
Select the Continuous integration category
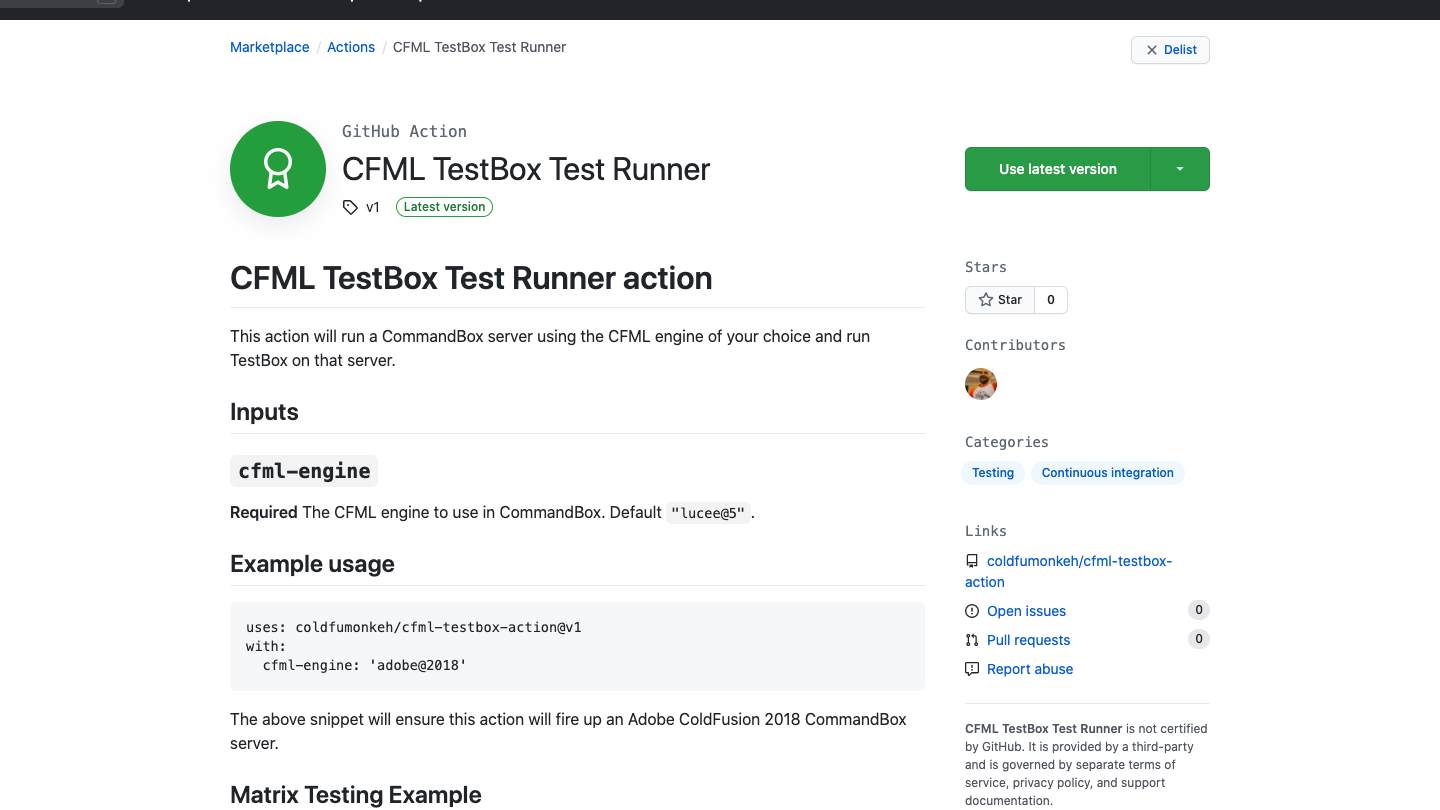[1107, 472]
